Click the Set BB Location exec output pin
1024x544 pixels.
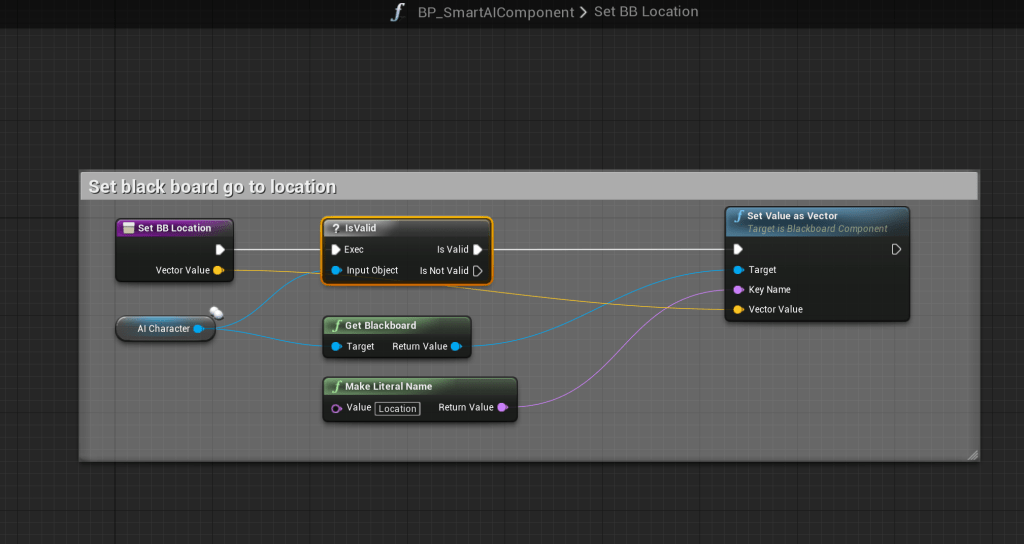[220, 250]
